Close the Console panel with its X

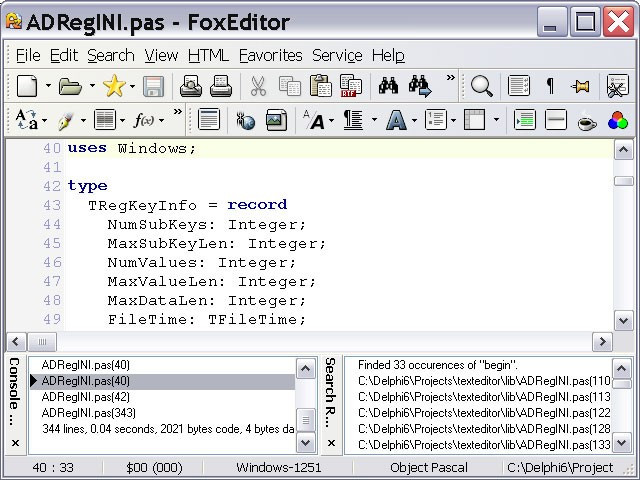point(16,443)
